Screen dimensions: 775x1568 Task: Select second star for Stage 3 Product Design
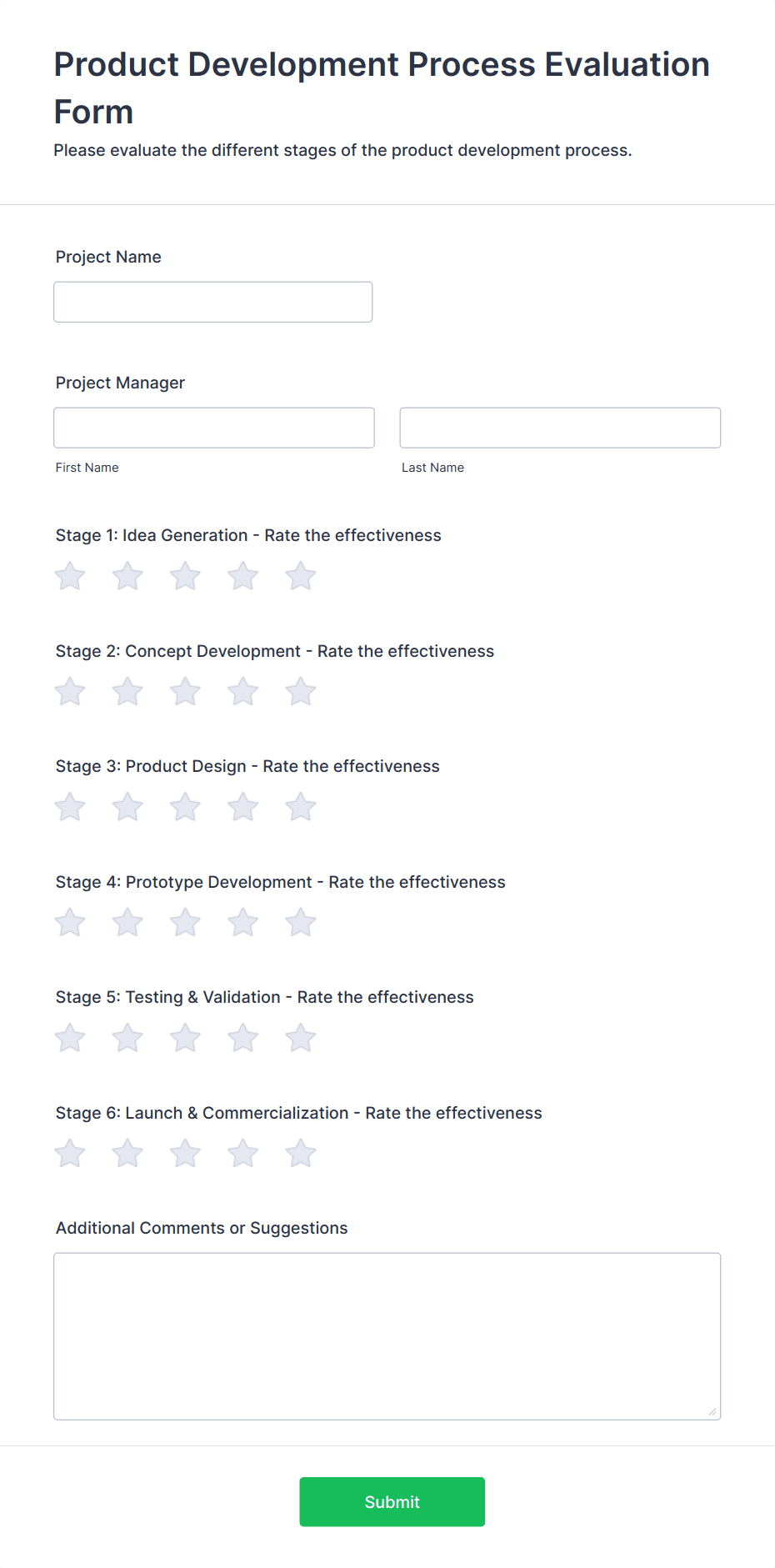pyautogui.click(x=127, y=807)
